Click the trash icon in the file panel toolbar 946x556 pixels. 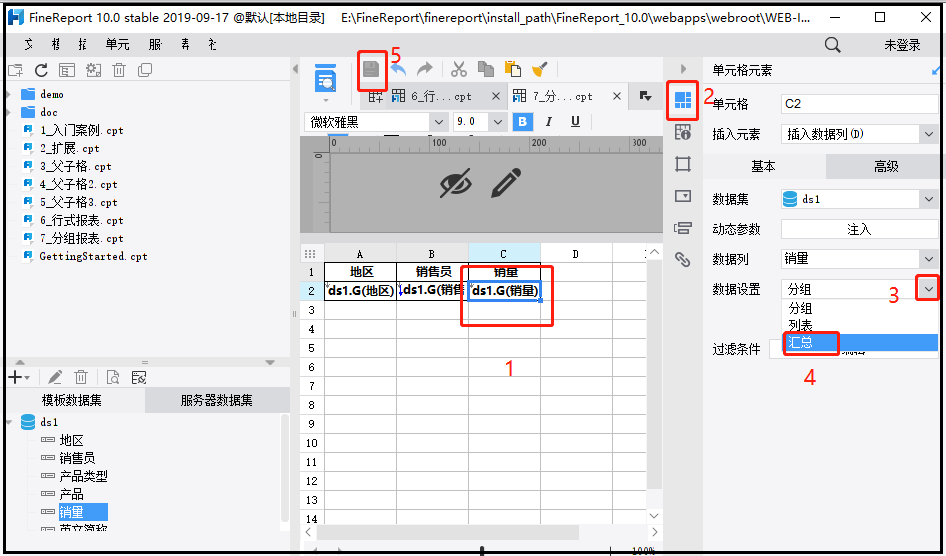(119, 70)
